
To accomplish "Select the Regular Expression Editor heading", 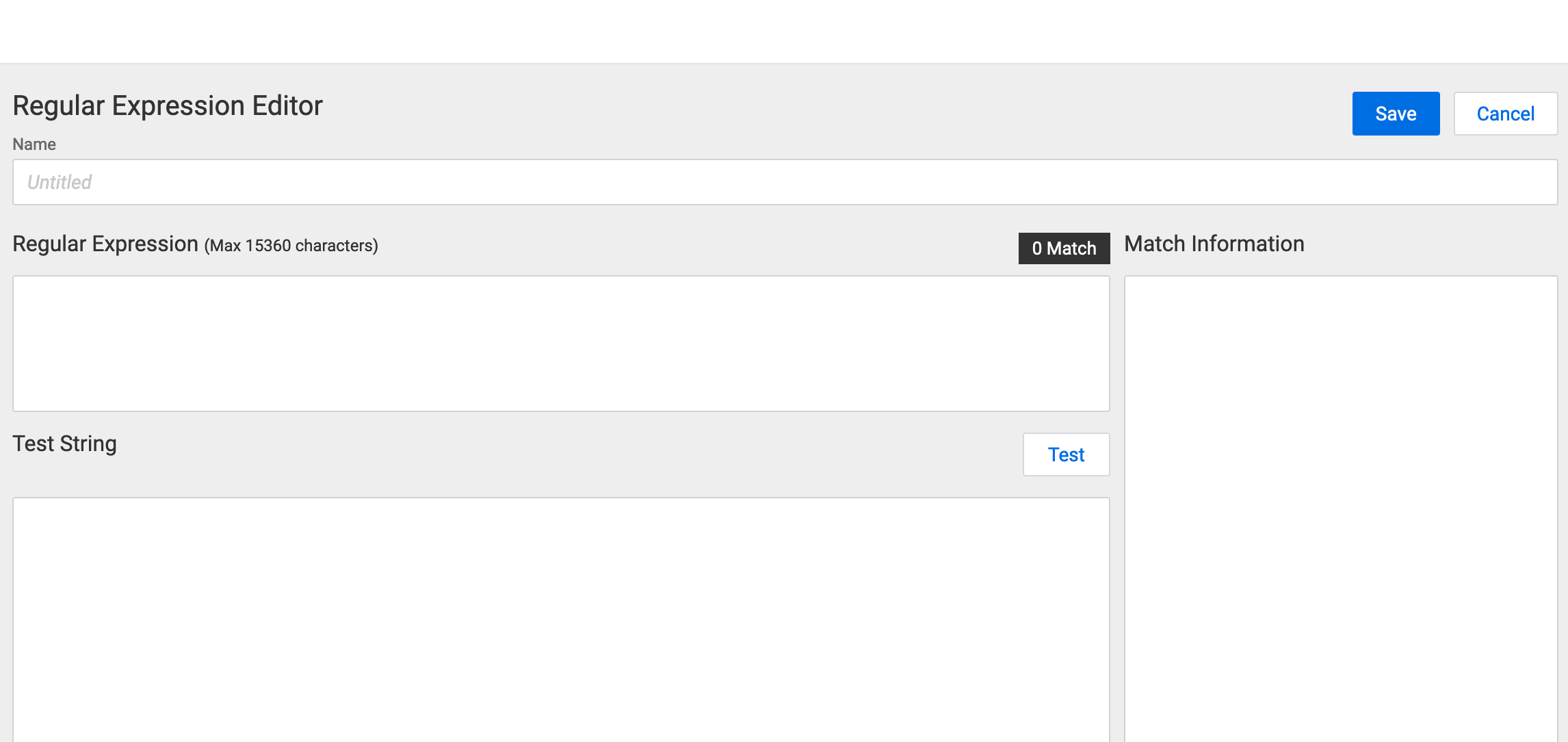I will click(x=167, y=105).
